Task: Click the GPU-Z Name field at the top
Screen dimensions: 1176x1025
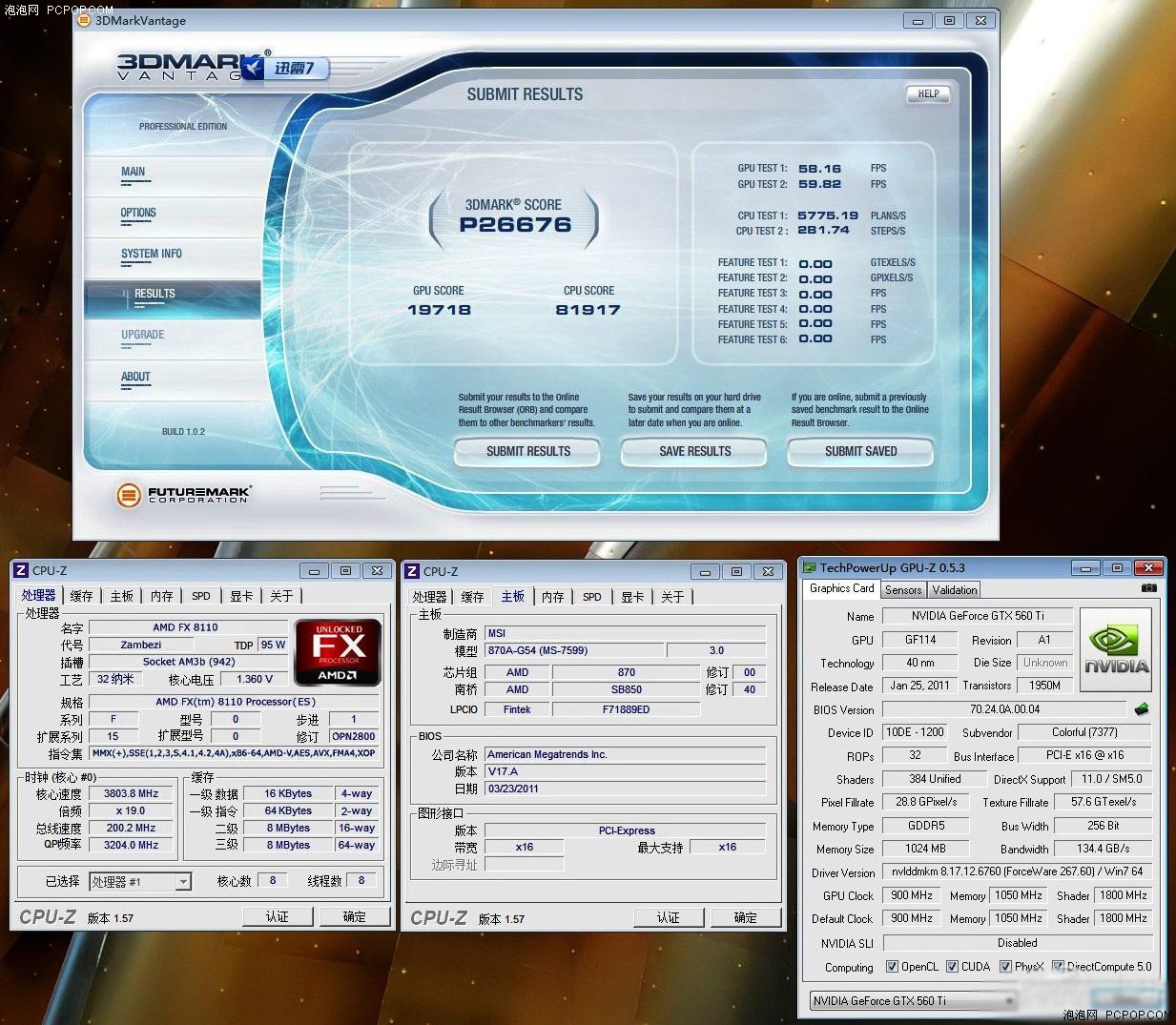Action: coord(978,616)
